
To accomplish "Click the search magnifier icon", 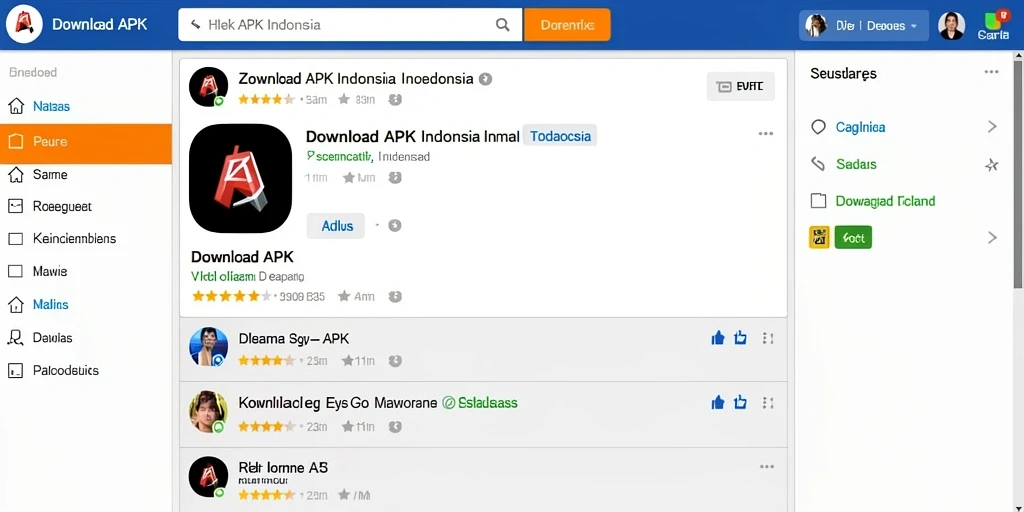I will pos(502,25).
